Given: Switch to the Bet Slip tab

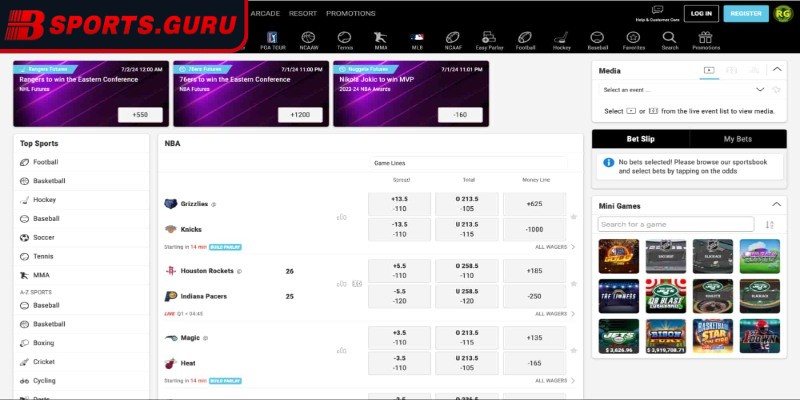Looking at the screenshot, I should pyautogui.click(x=640, y=139).
